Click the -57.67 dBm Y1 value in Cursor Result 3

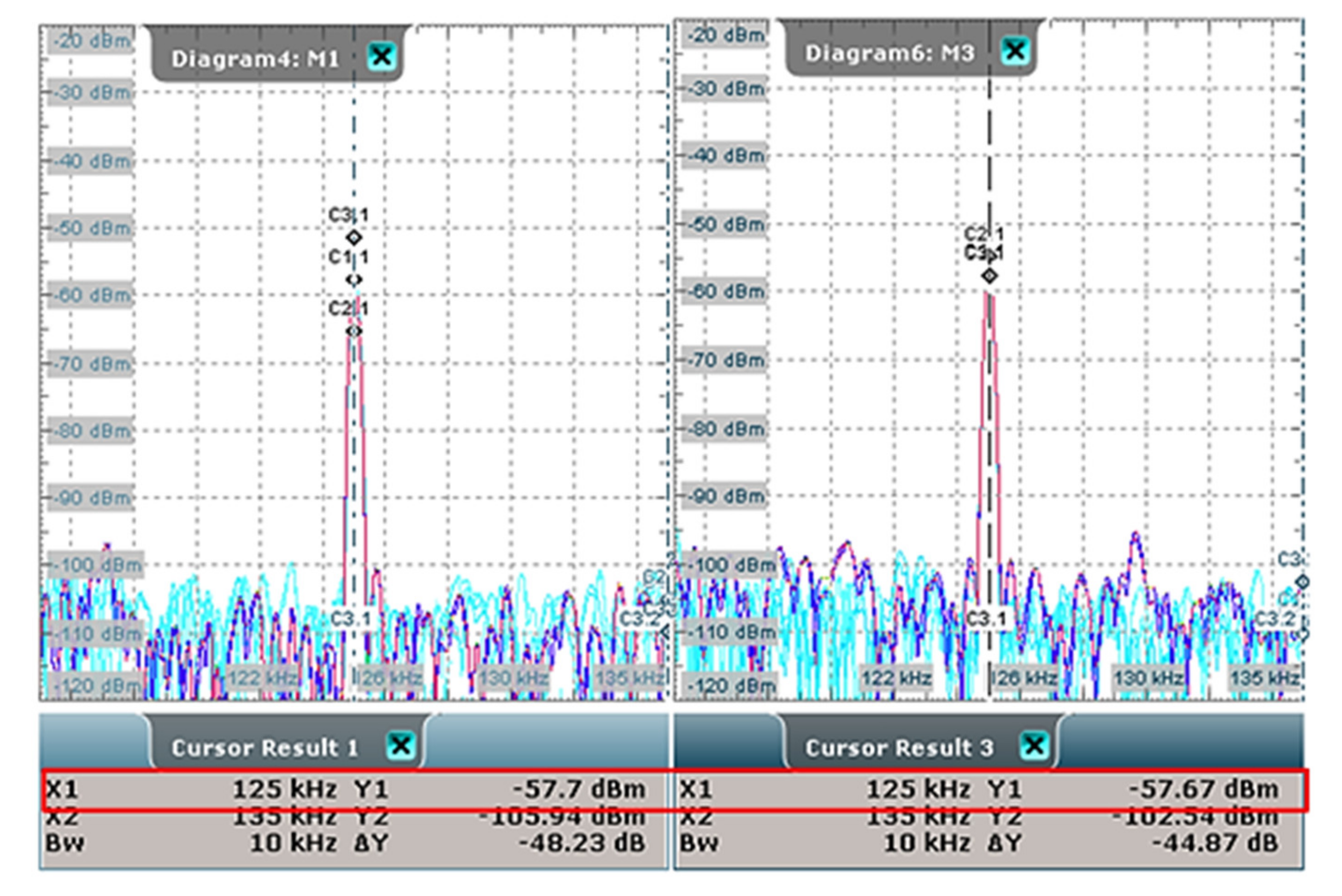pyautogui.click(x=1203, y=789)
